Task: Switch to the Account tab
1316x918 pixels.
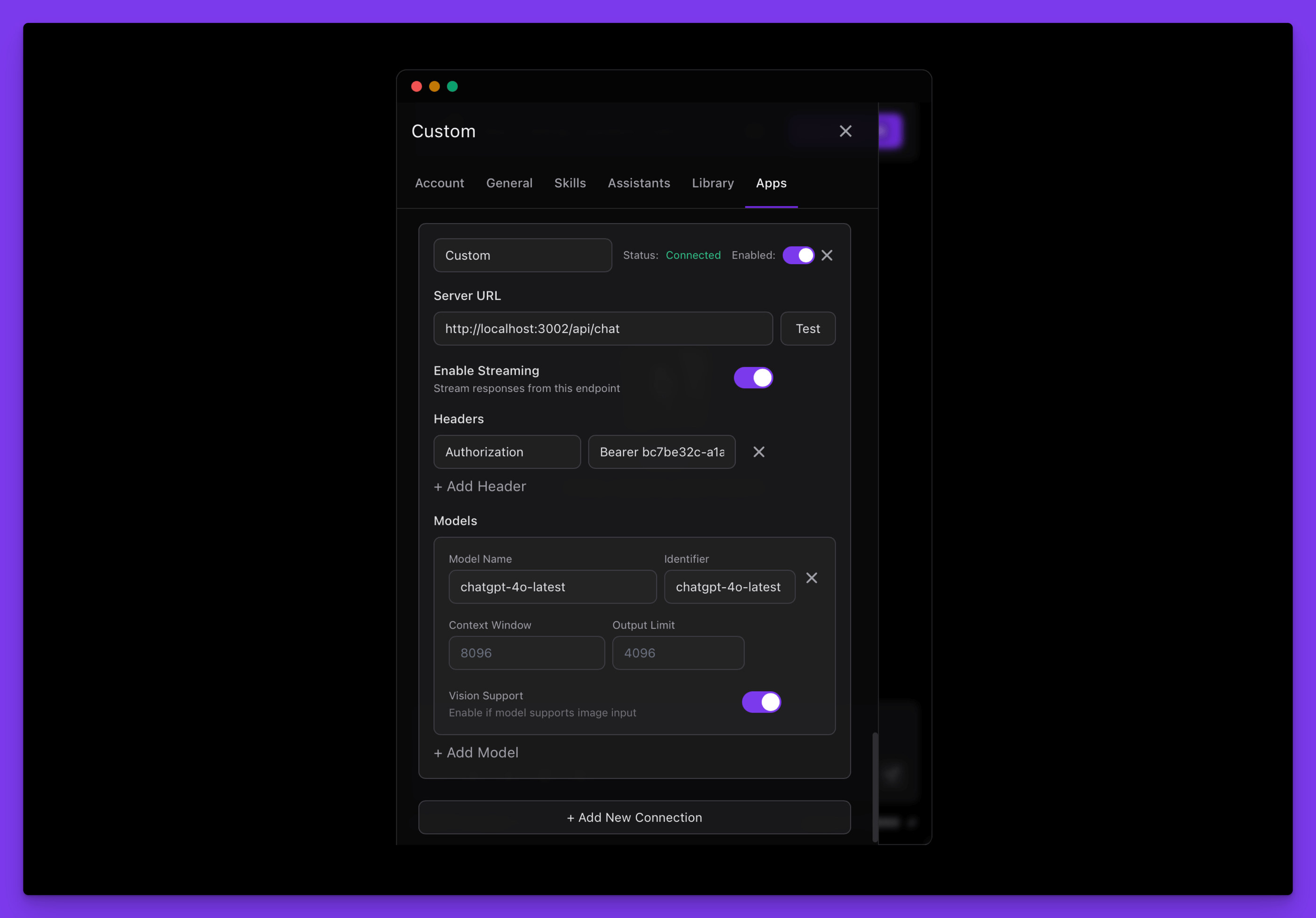Action: click(439, 183)
